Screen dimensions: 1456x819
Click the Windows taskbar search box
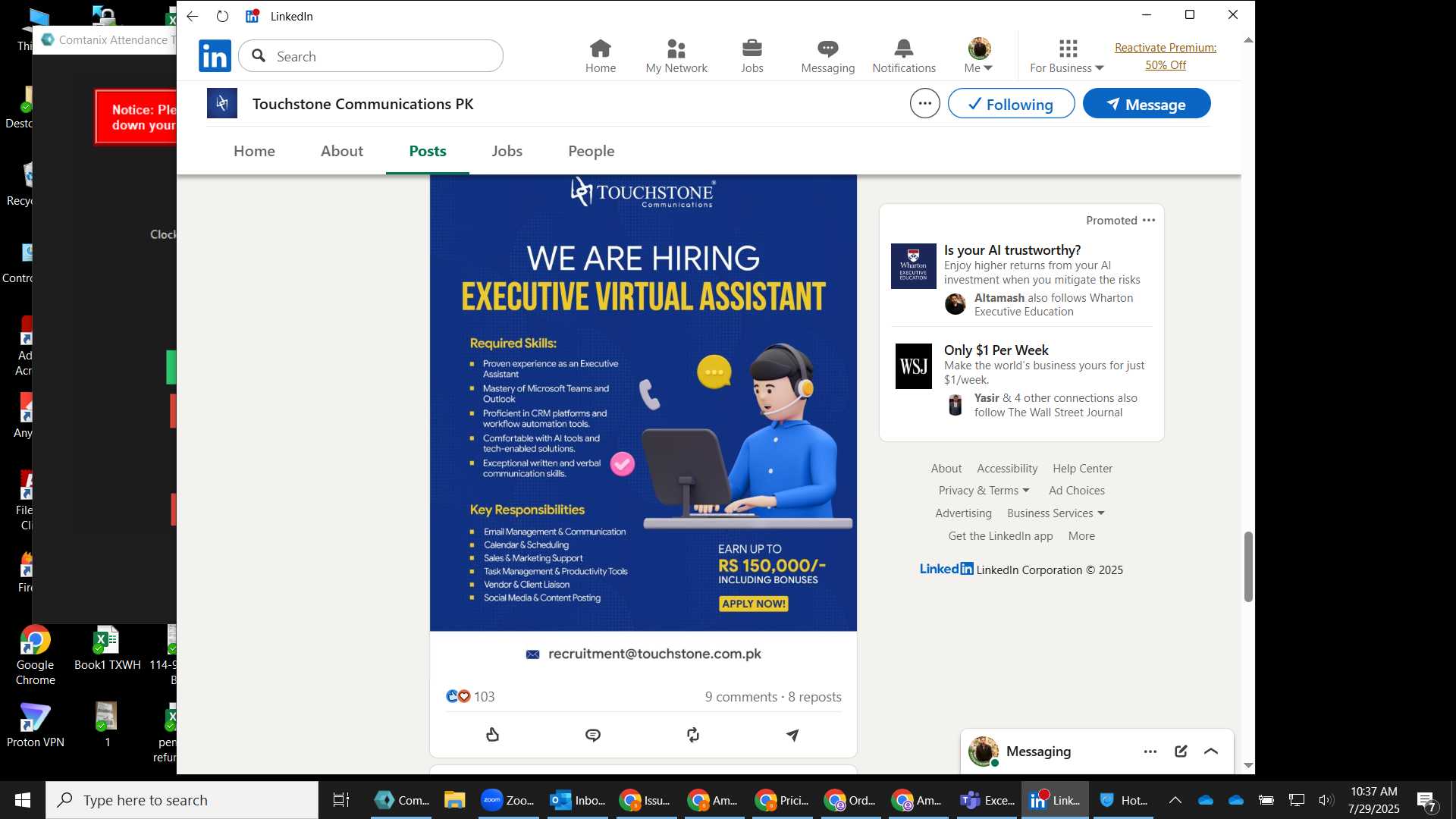182,800
